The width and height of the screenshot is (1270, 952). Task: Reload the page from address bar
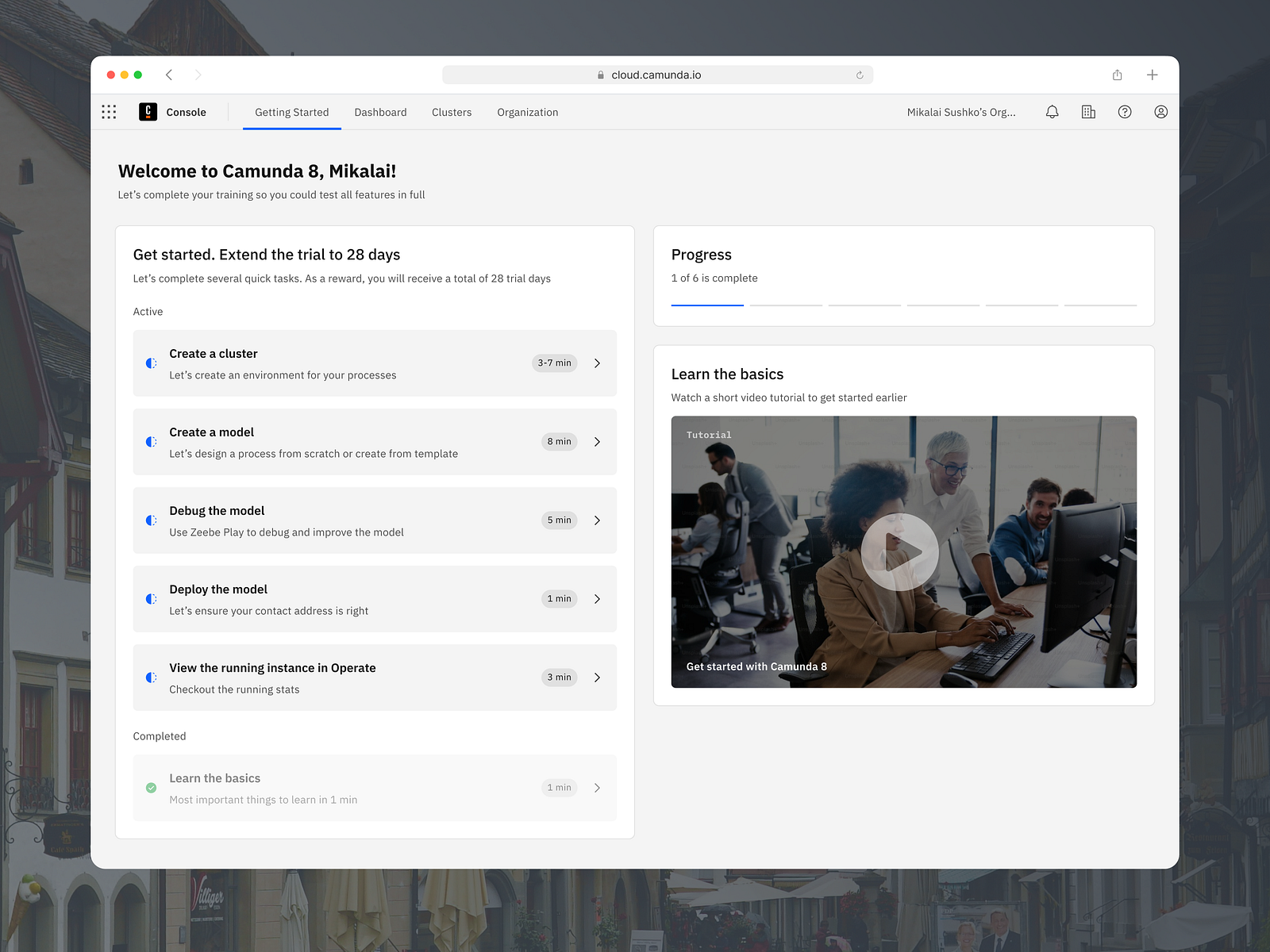[860, 75]
